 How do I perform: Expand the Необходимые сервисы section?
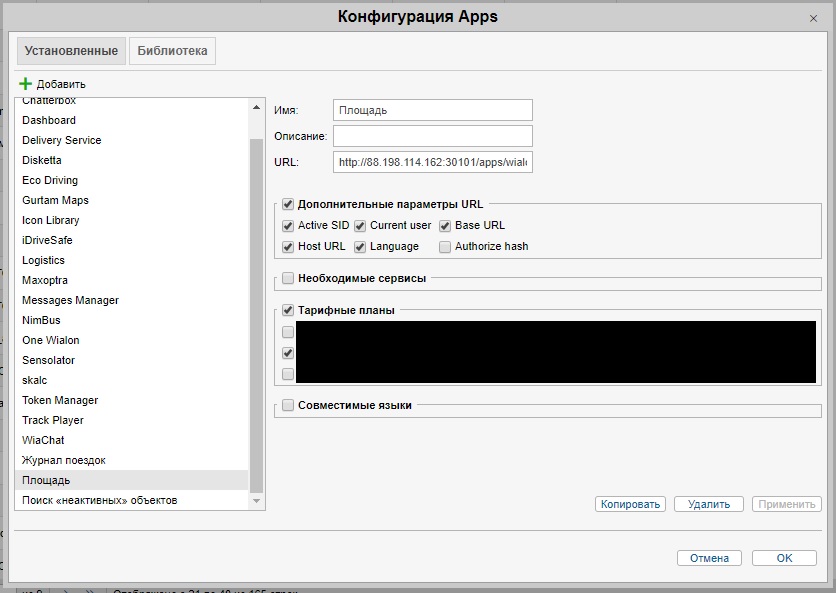coord(288,278)
